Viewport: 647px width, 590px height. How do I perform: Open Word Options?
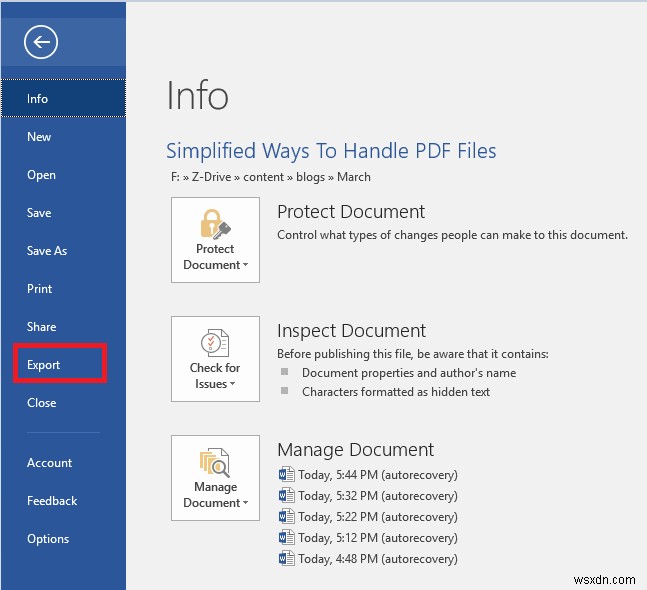(x=63, y=539)
